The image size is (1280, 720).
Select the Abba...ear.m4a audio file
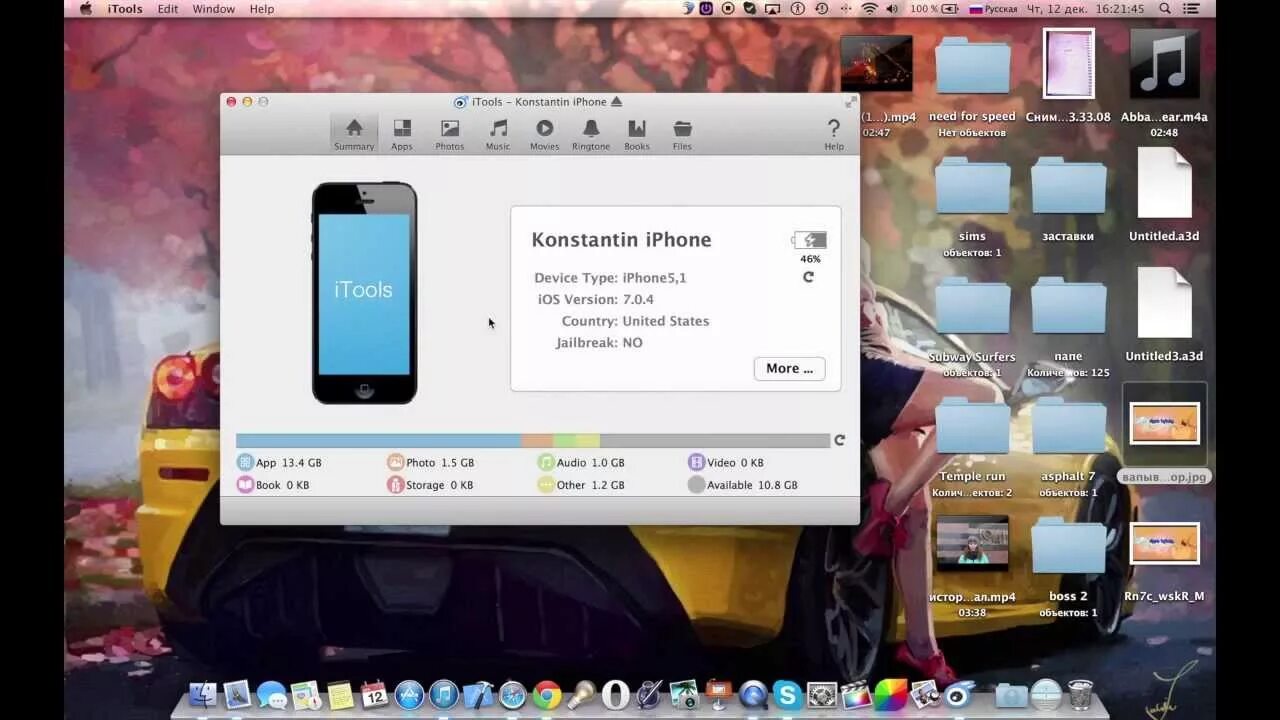point(1164,64)
